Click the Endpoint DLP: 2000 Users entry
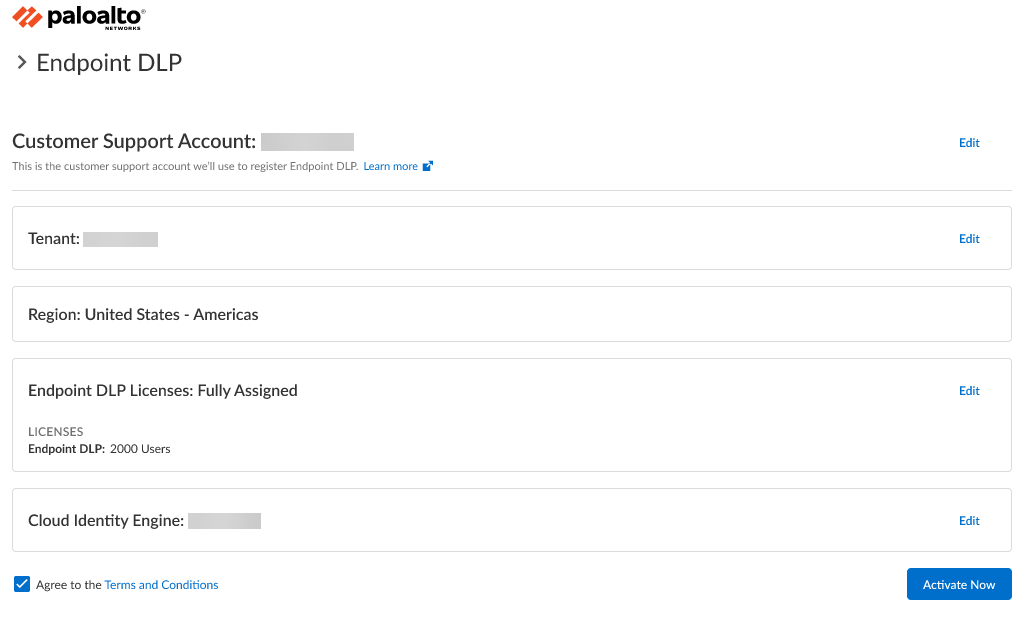Image resolution: width=1025 pixels, height=617 pixels. pyautogui.click(x=99, y=449)
